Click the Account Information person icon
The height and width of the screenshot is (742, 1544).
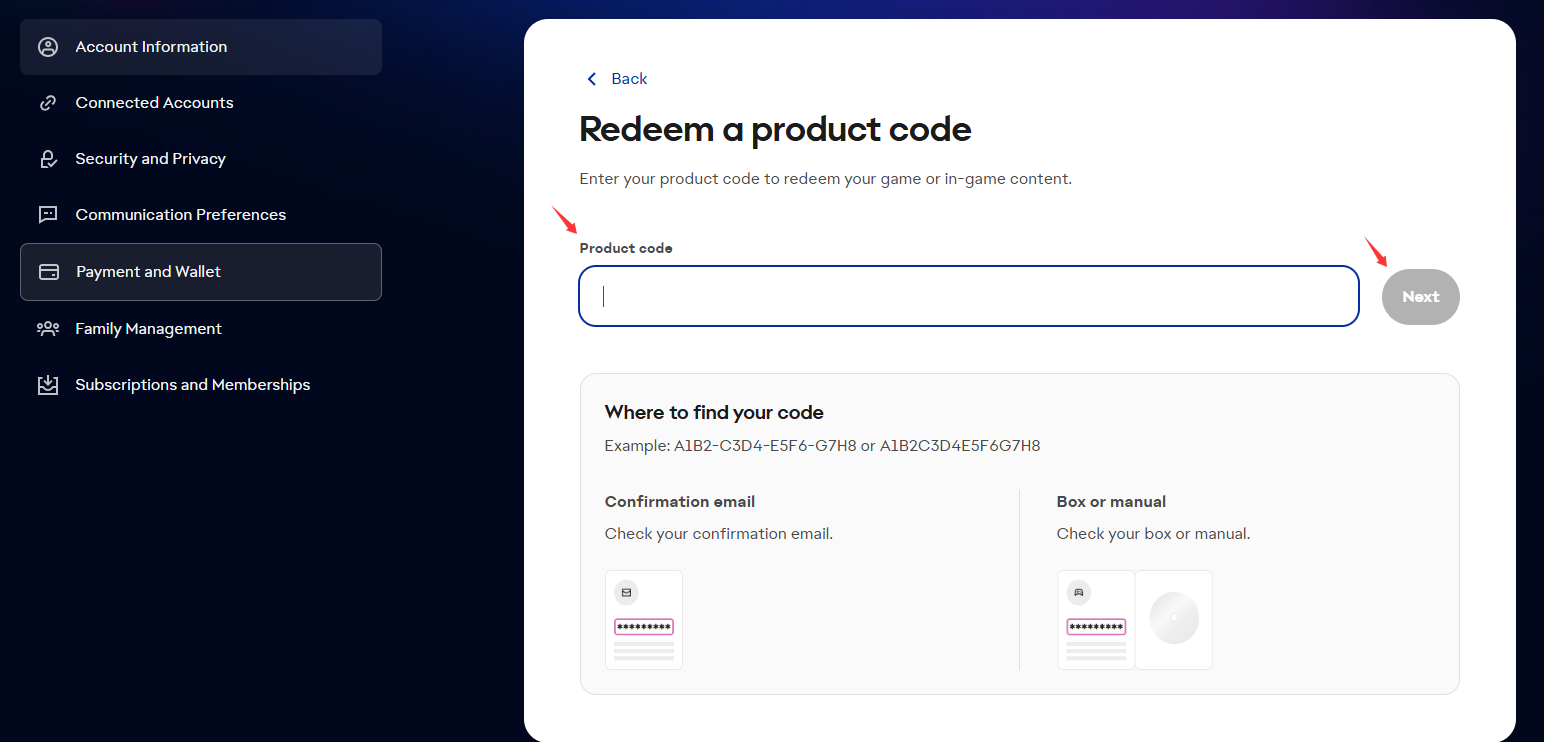point(48,47)
